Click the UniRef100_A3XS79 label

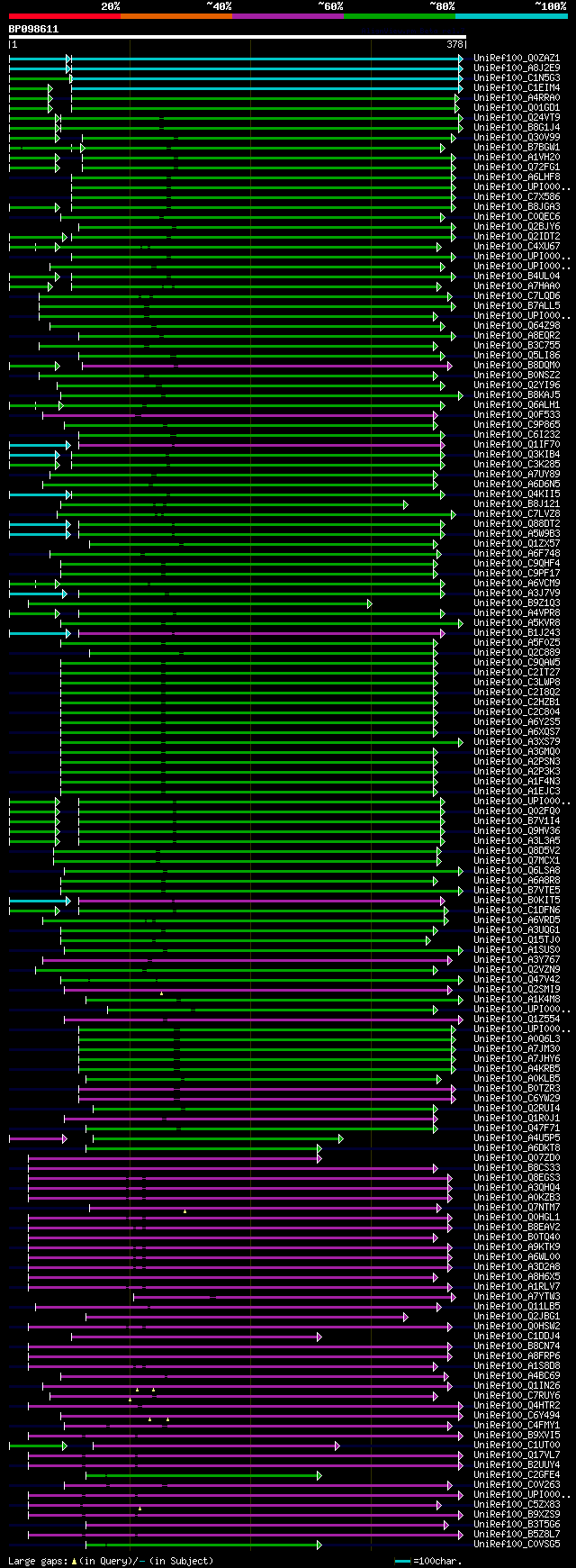[x=517, y=741]
